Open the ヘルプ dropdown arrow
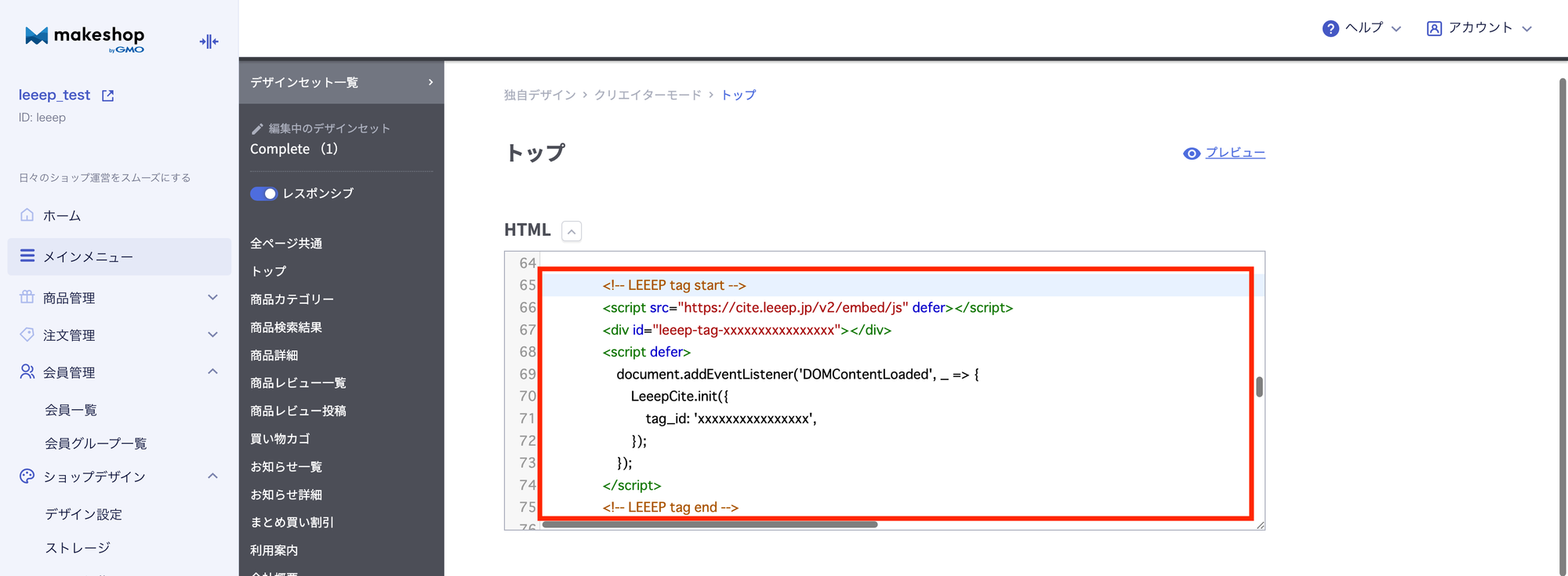The image size is (1568, 576). click(1396, 29)
